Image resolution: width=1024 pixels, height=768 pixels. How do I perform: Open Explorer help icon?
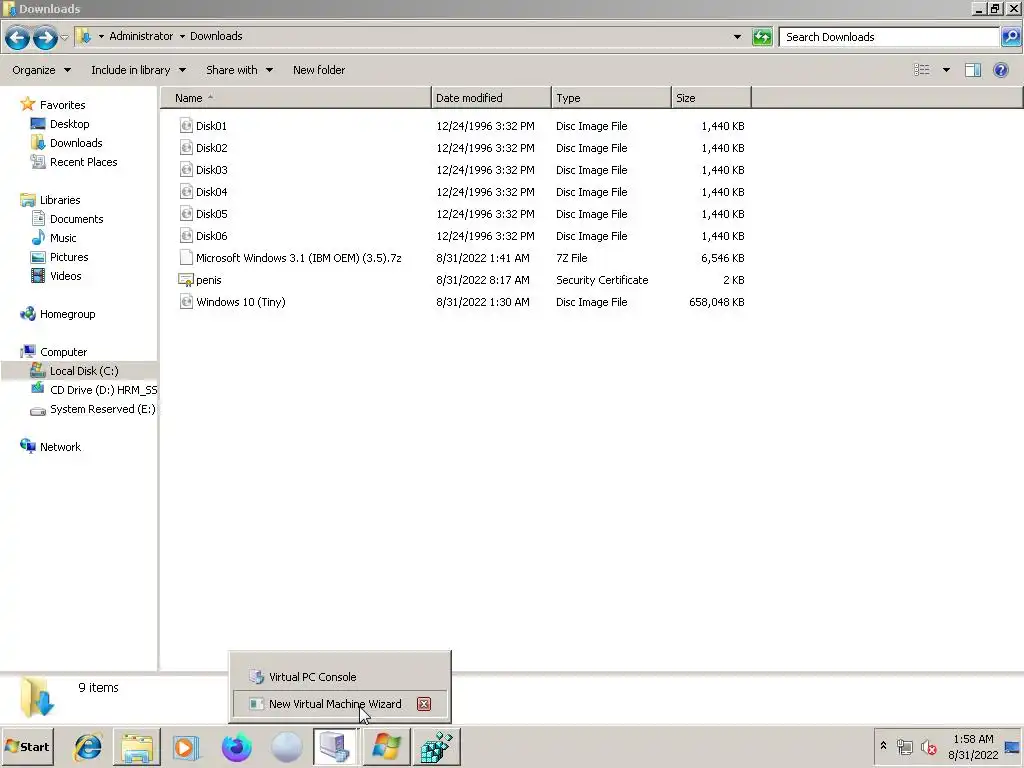pyautogui.click(x=1000, y=70)
